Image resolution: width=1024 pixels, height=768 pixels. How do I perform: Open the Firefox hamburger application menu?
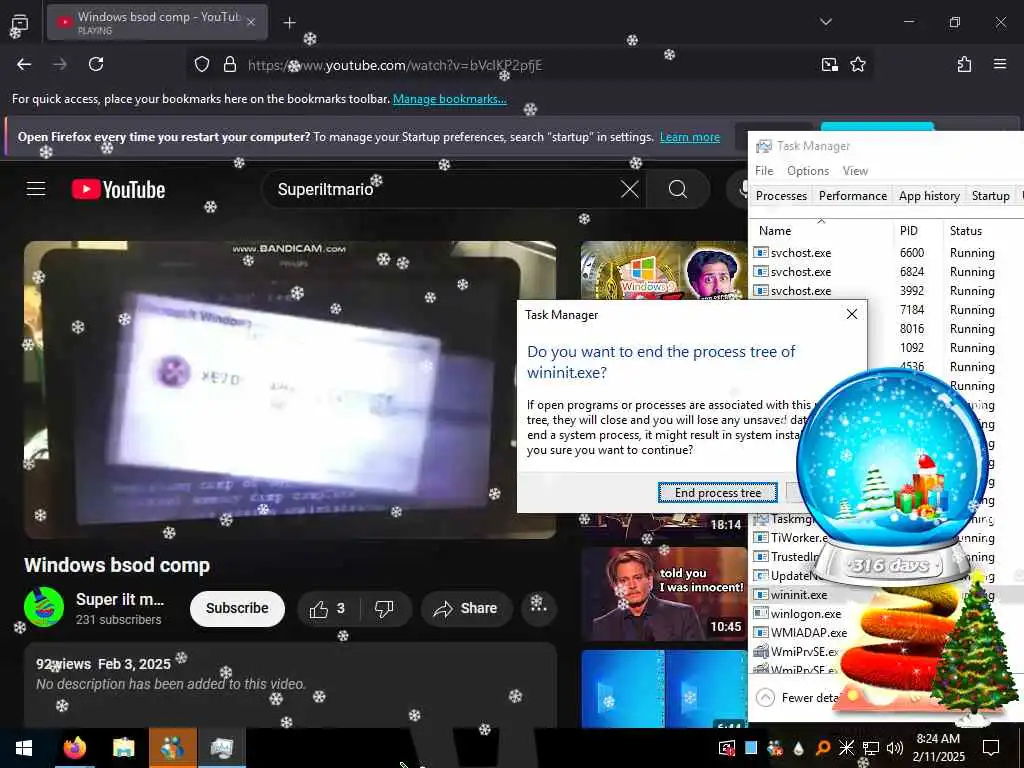coord(1000,64)
